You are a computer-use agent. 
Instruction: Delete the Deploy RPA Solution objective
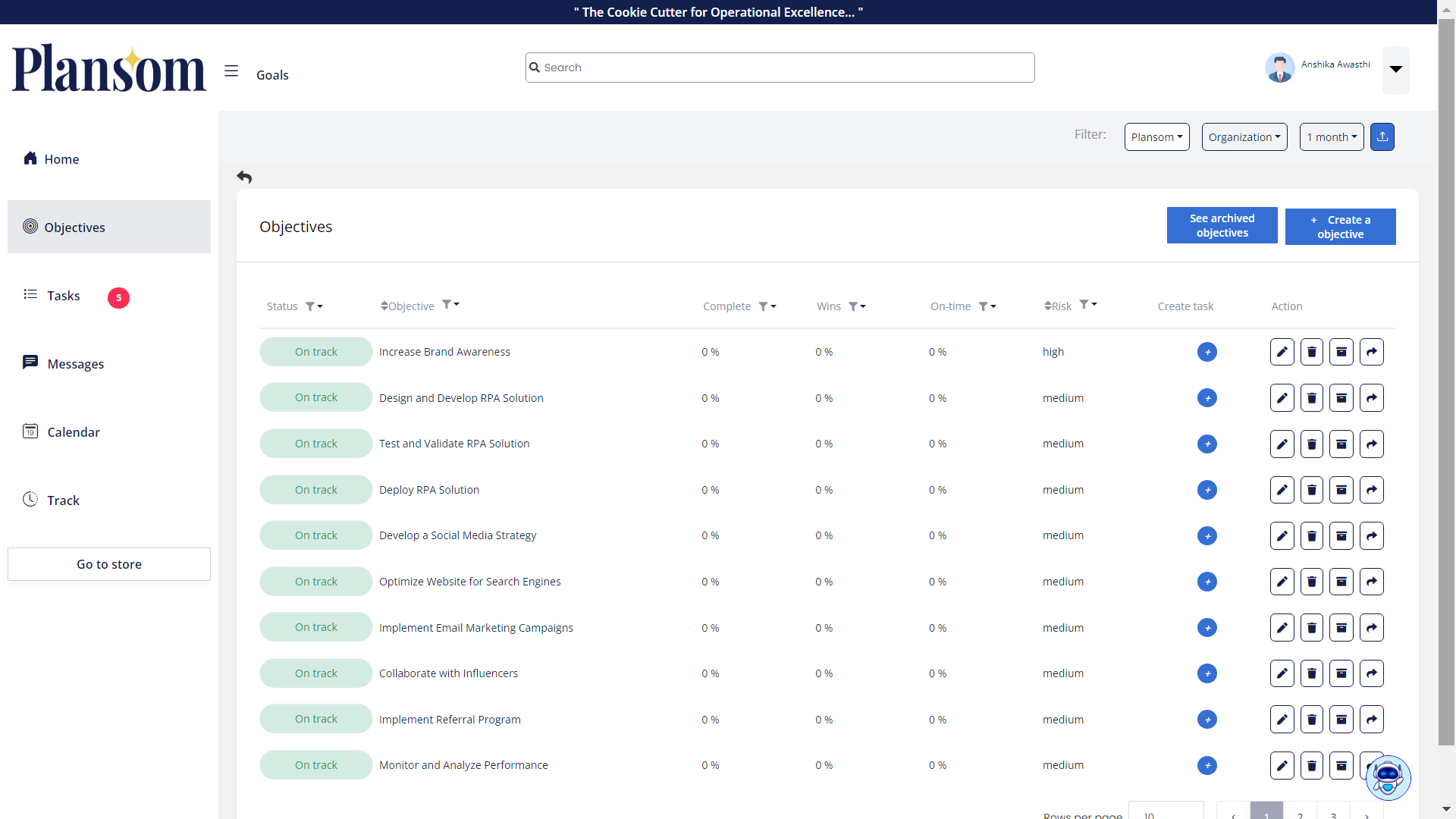click(x=1311, y=490)
